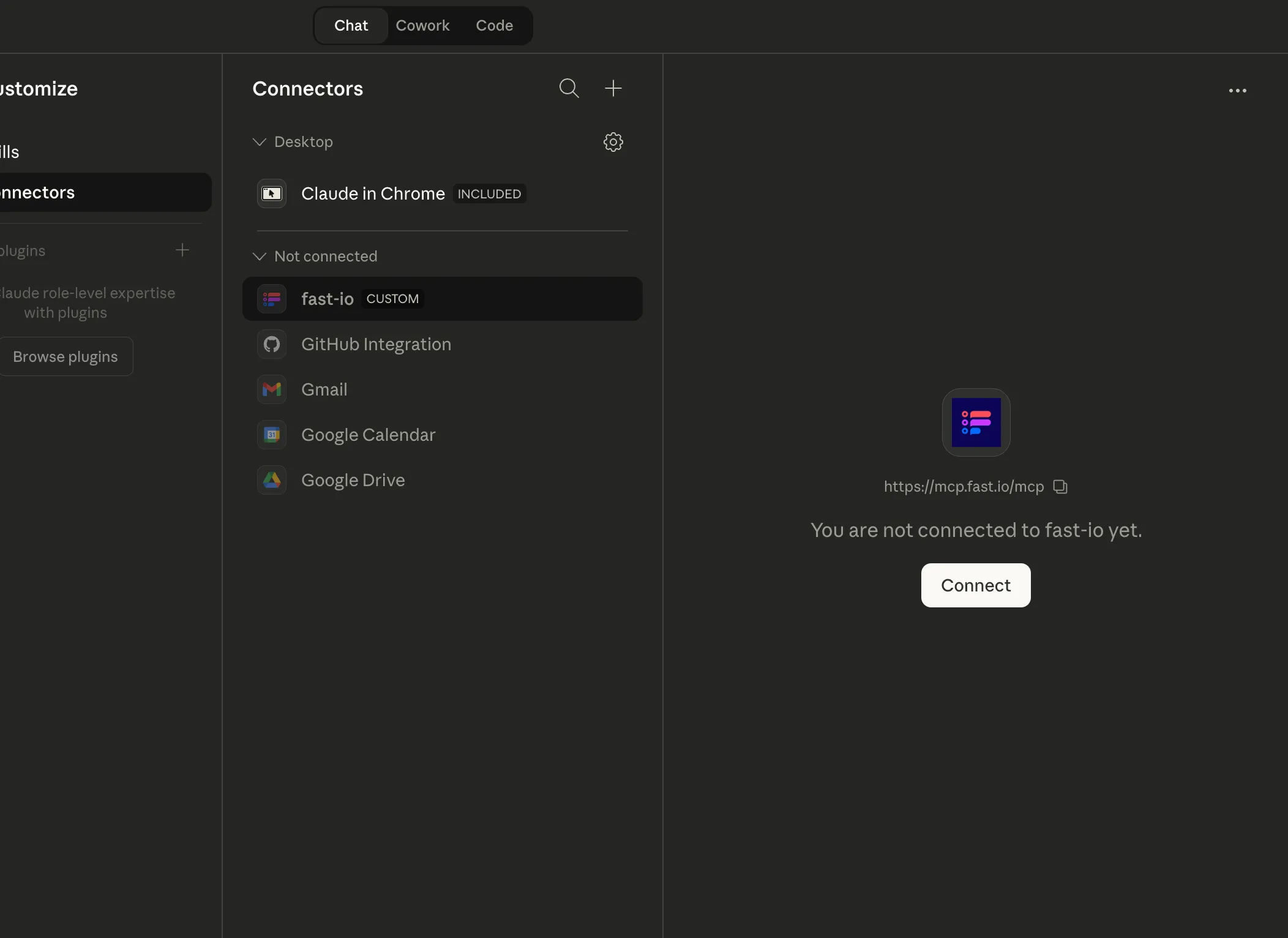Collapse the Not connected section
1288x938 pixels.
(x=259, y=256)
